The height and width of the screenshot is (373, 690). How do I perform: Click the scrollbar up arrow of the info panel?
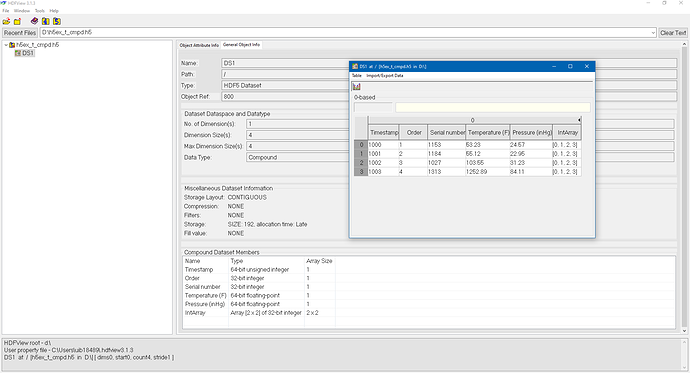[x=684, y=44]
